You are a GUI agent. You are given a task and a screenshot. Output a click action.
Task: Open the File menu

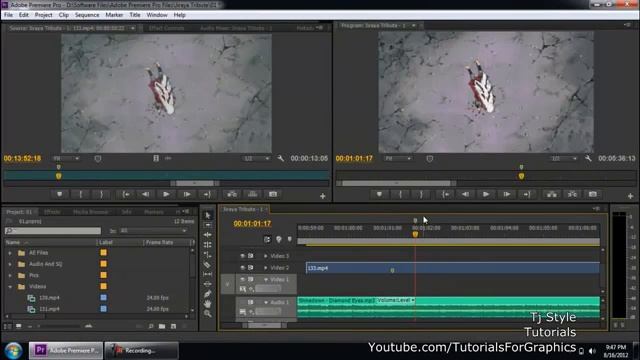click(8, 15)
